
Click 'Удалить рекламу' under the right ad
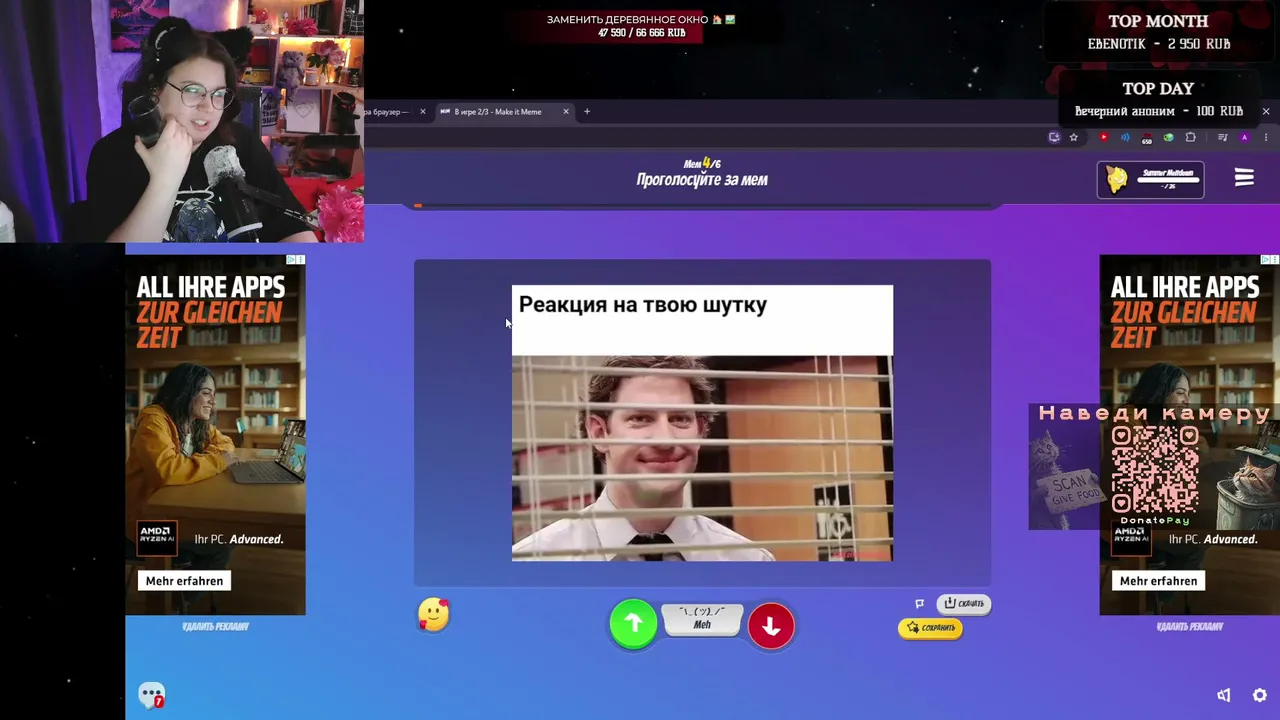(x=1190, y=627)
